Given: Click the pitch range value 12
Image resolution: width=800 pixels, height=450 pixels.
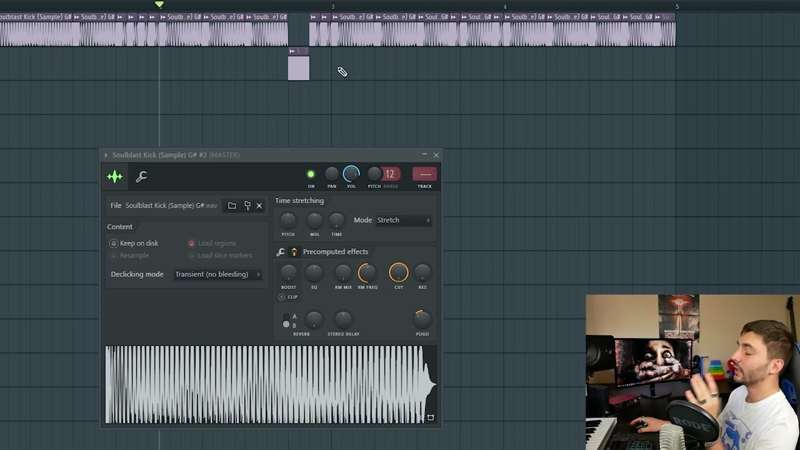Looking at the screenshot, I should 390,174.
